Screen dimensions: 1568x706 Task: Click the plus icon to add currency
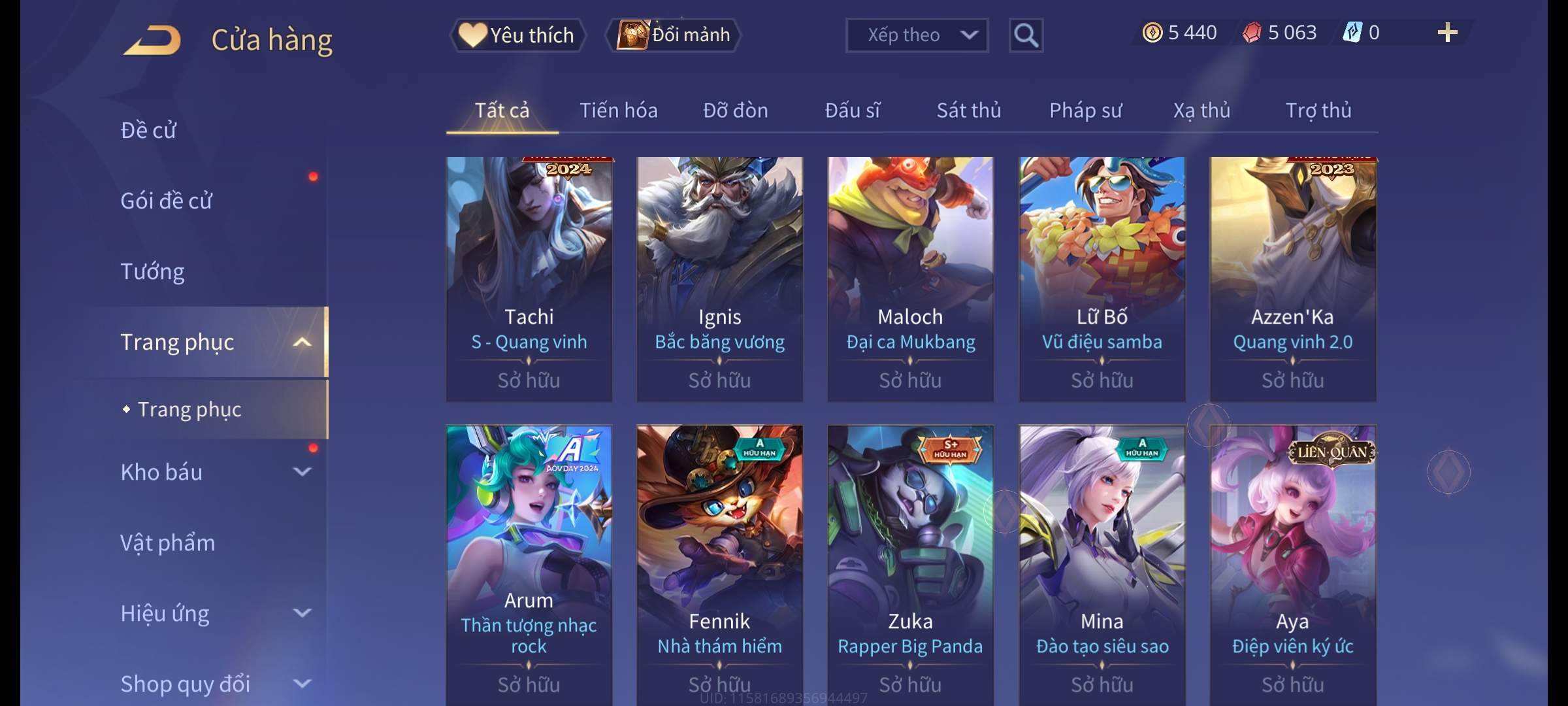click(x=1448, y=33)
